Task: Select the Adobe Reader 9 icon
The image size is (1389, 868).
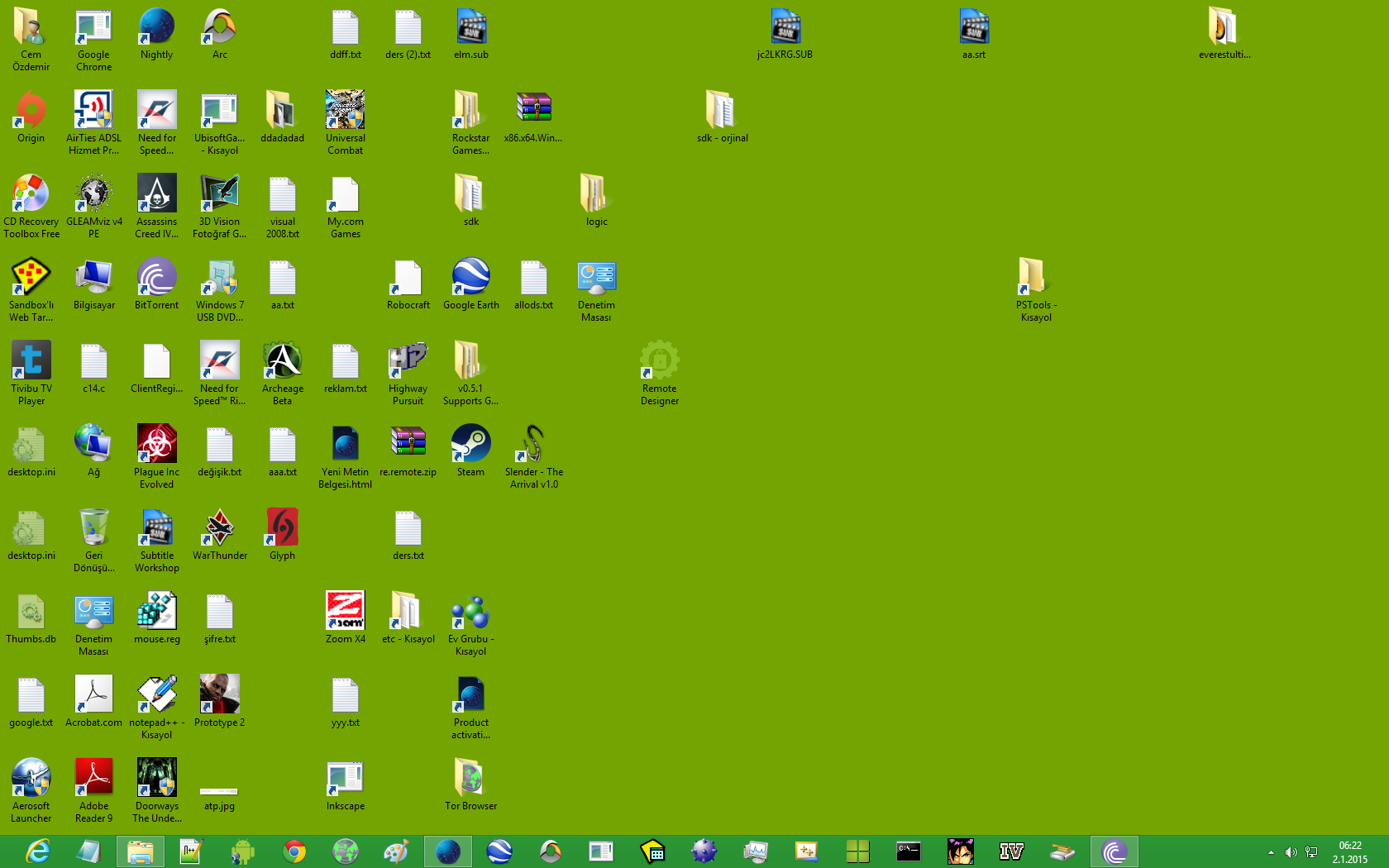Action: click(x=94, y=791)
